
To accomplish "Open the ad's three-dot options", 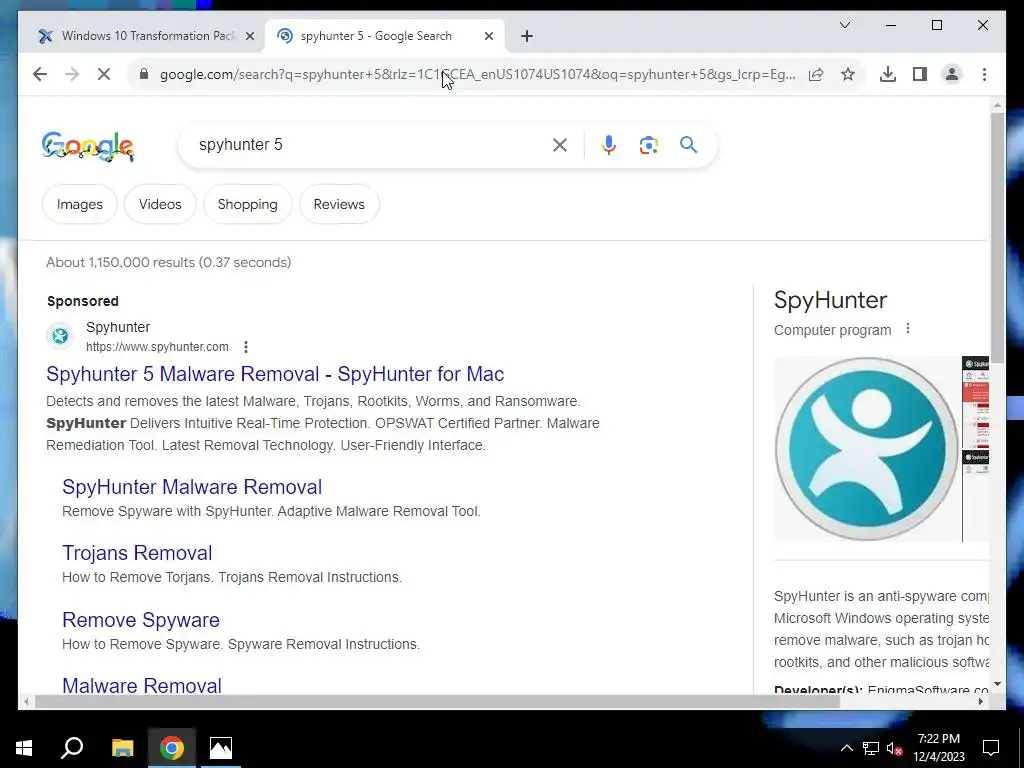I will point(246,347).
